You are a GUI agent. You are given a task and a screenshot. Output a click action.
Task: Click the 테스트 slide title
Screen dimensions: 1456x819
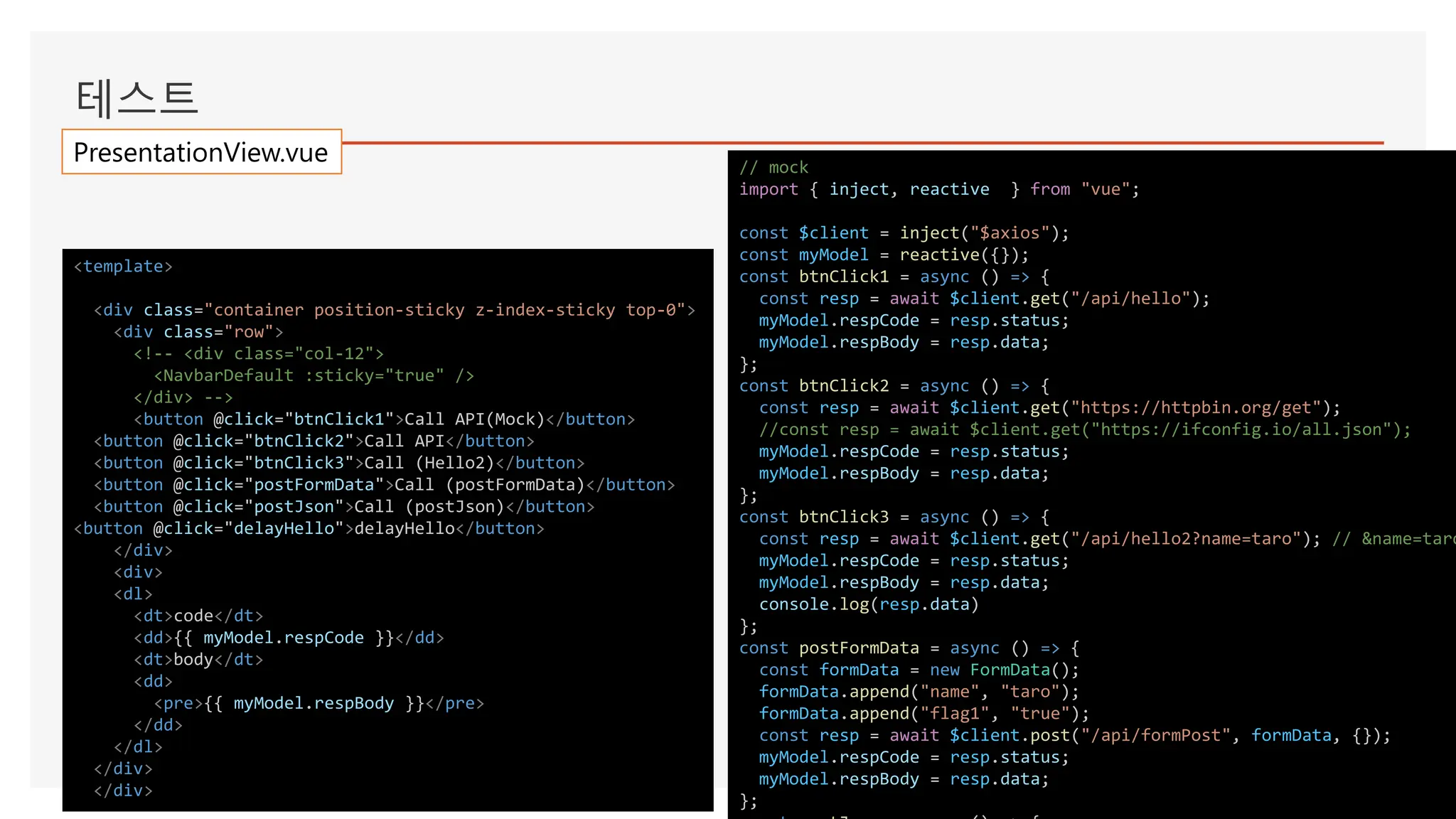click(x=136, y=97)
